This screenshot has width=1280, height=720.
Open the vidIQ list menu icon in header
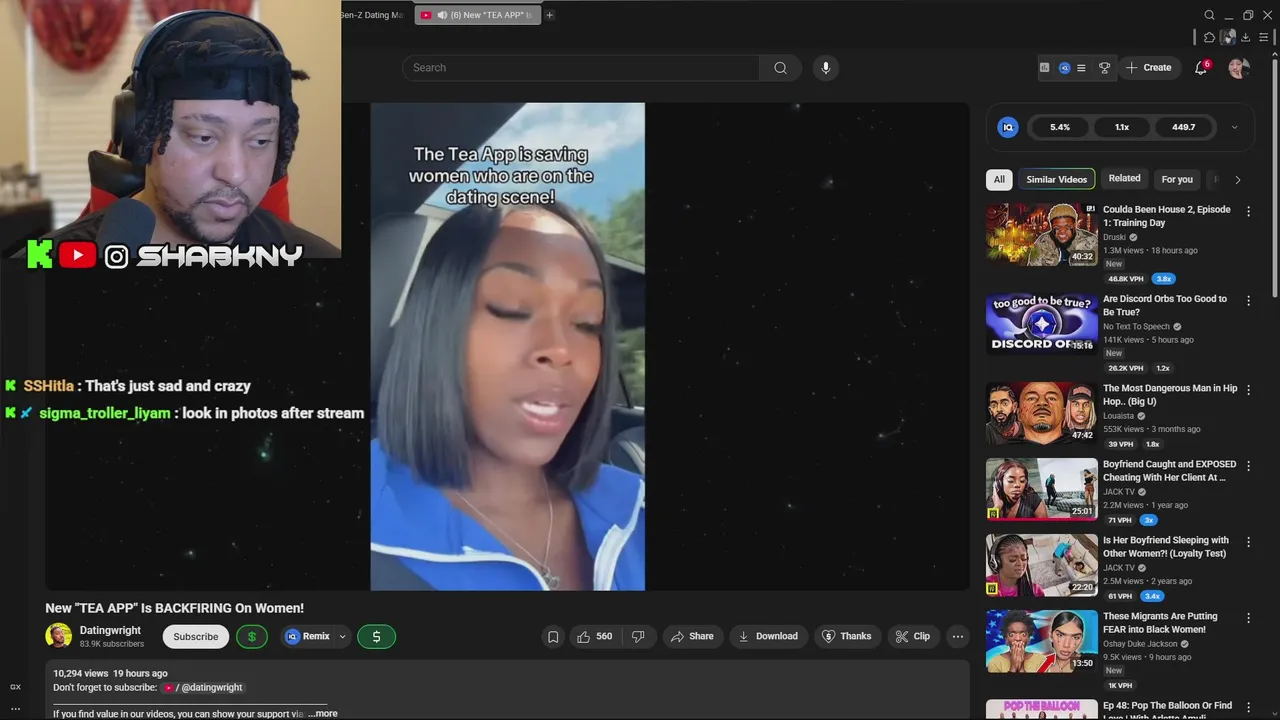1081,68
